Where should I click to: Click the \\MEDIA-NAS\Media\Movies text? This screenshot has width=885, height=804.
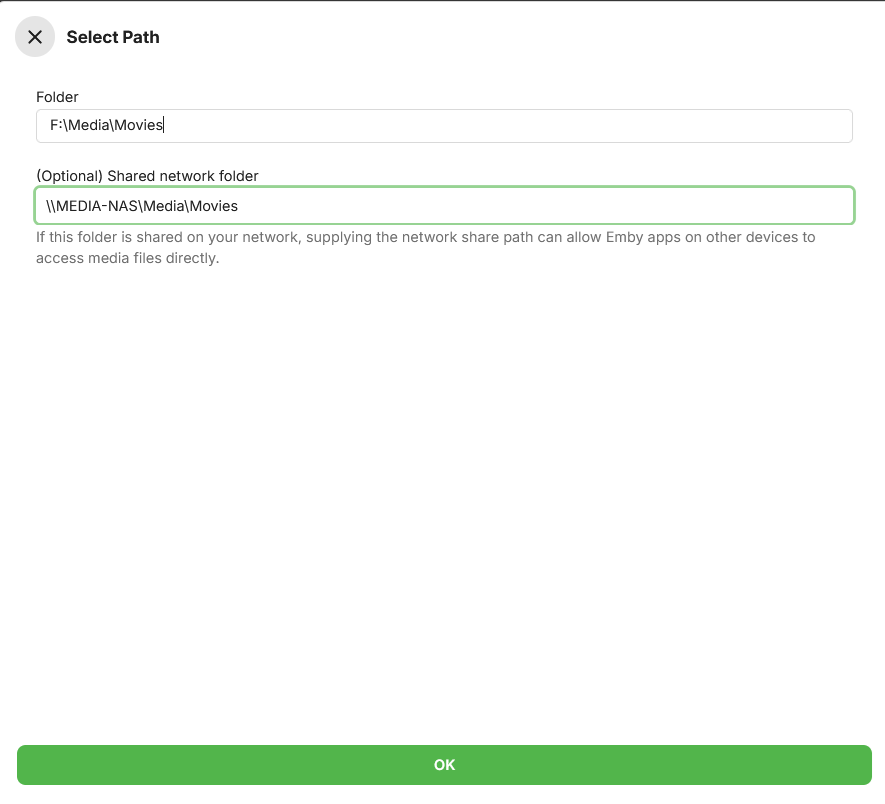coord(142,206)
